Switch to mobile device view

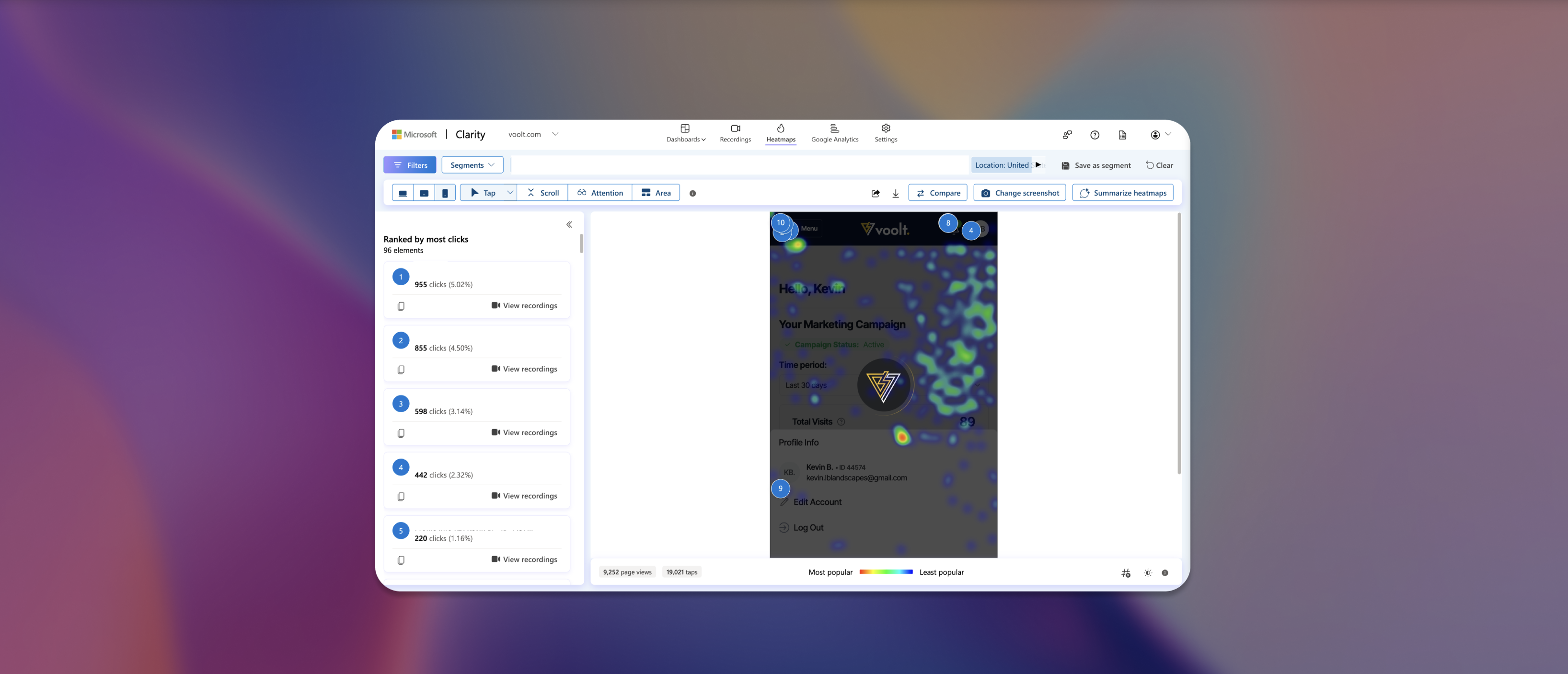445,193
